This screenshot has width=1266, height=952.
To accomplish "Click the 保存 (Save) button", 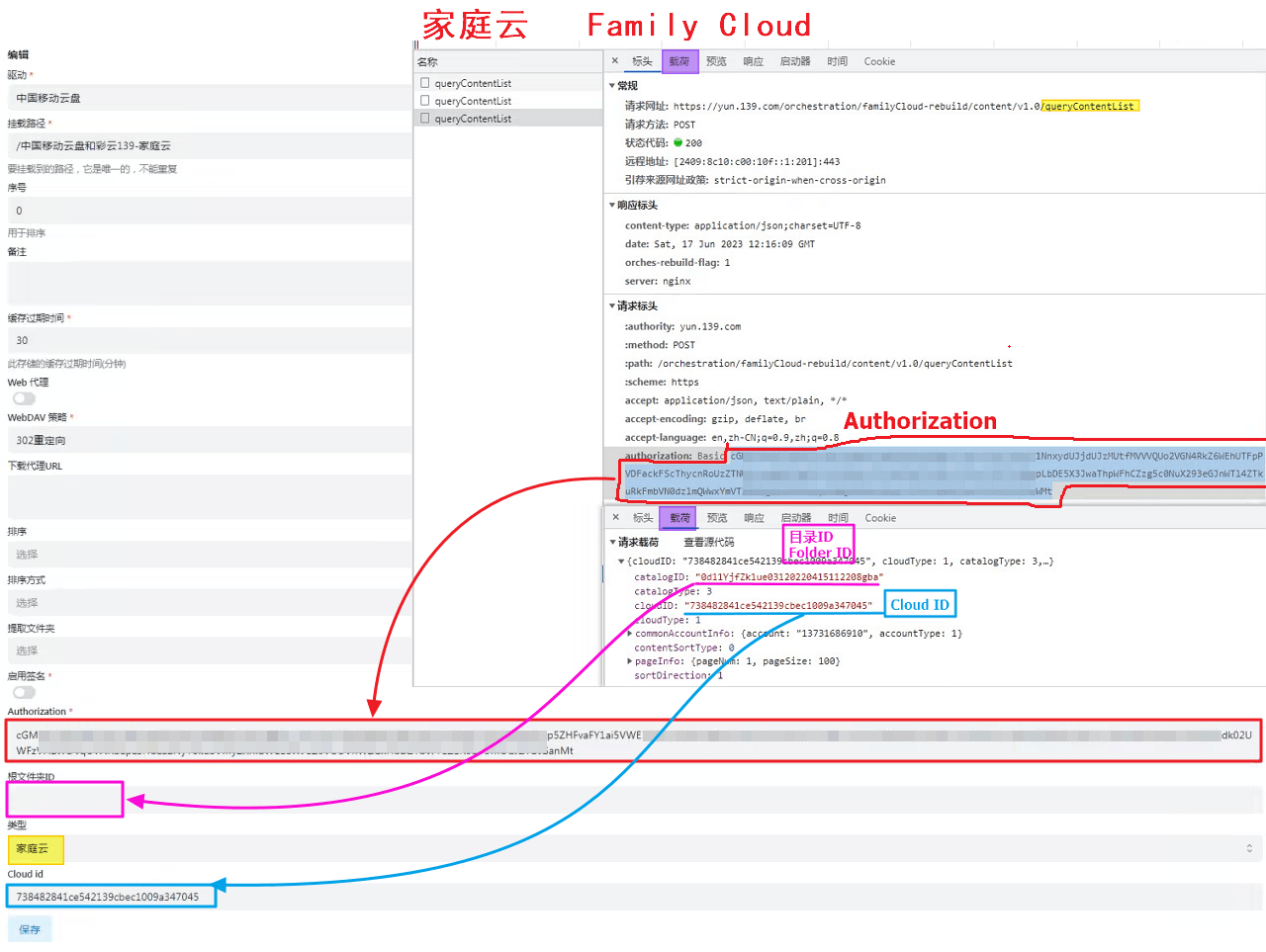I will [29, 929].
